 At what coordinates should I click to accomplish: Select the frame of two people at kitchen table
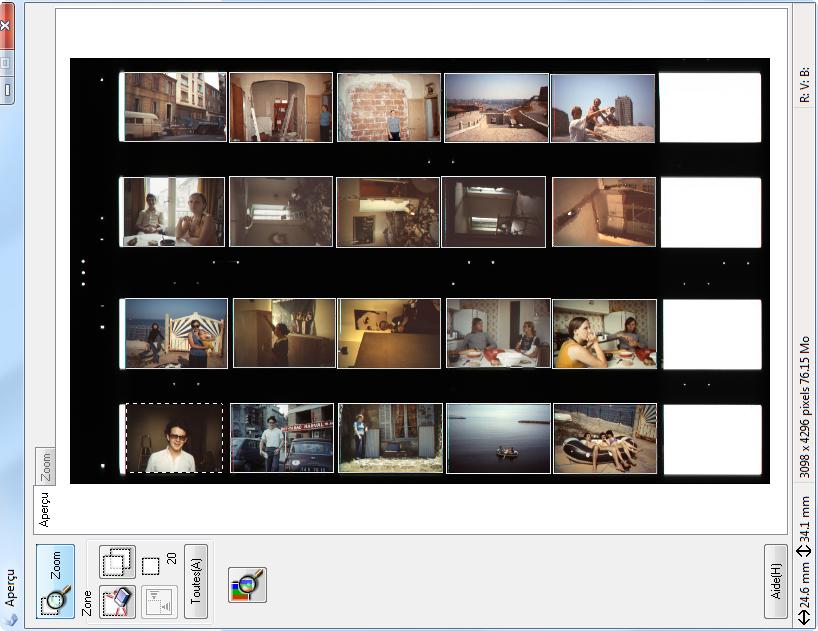pyautogui.click(x=498, y=333)
